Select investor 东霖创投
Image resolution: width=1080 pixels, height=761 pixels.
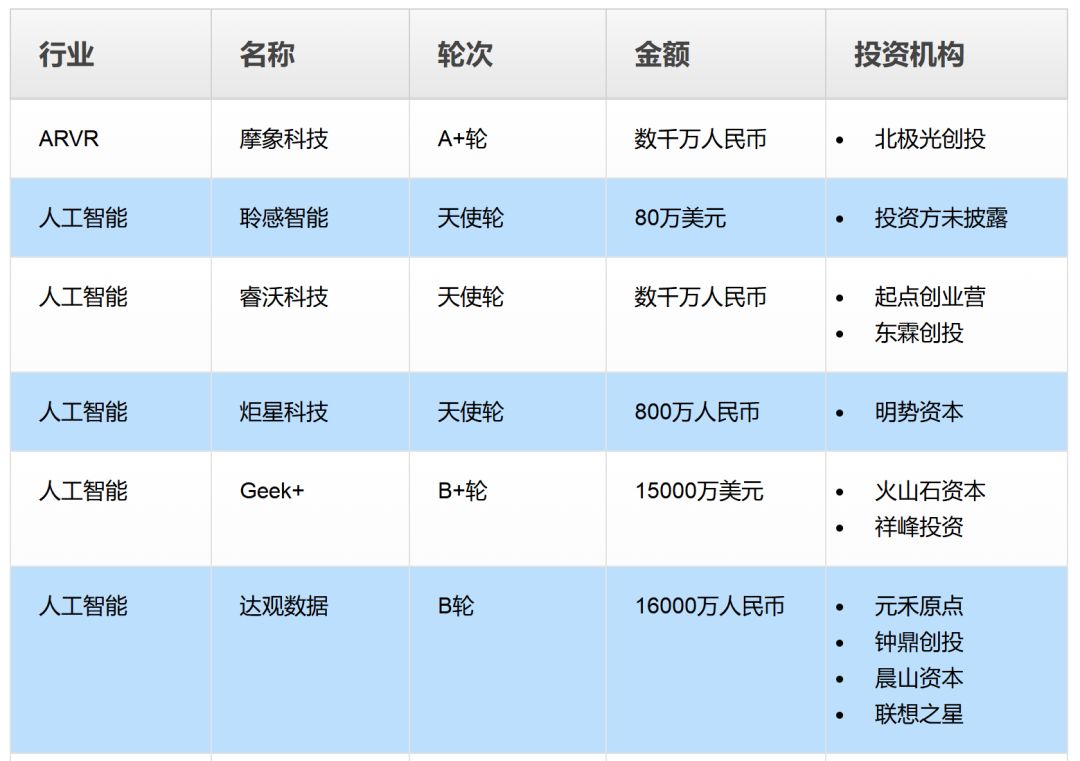pyautogui.click(x=919, y=333)
